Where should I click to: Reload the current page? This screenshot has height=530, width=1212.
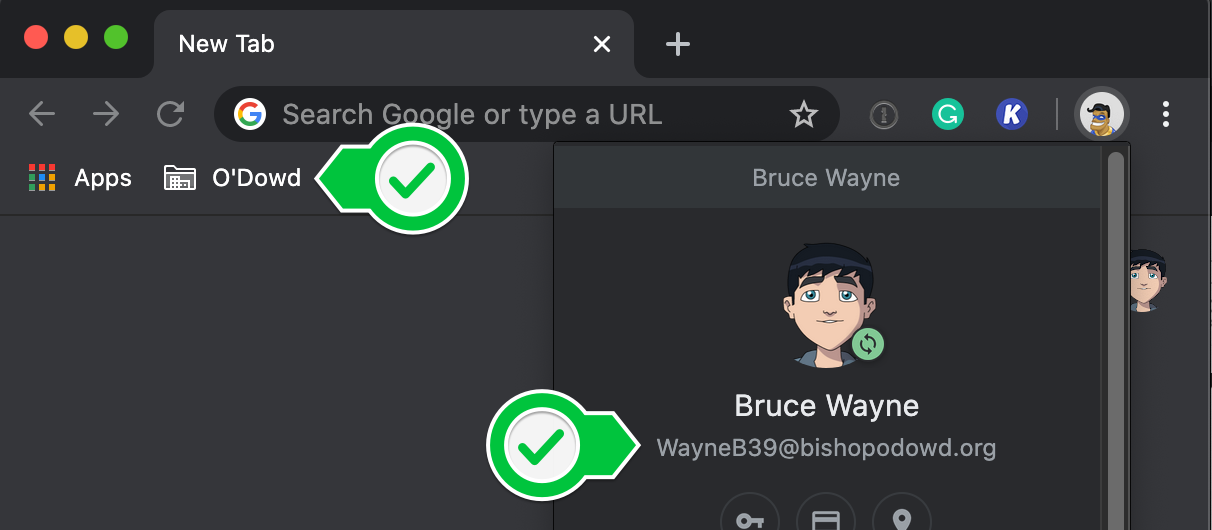[171, 115]
